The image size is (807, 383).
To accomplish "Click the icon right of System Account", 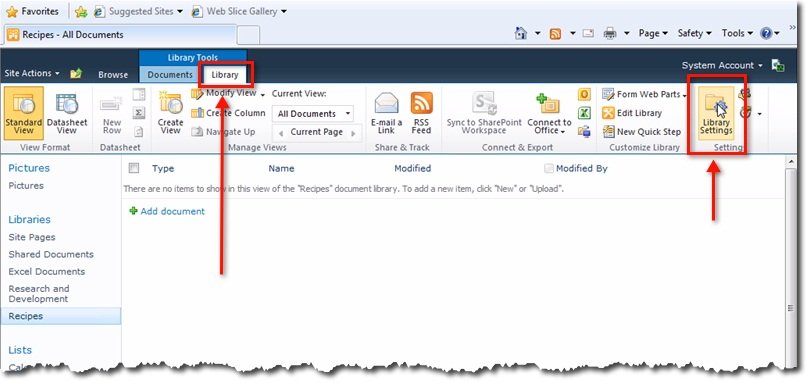I will click(778, 65).
